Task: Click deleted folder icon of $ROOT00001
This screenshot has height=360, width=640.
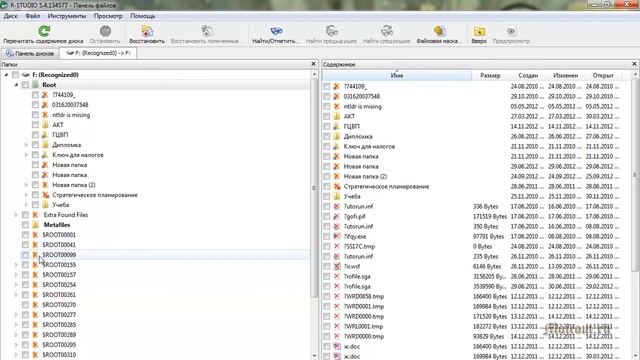Action: [36, 235]
